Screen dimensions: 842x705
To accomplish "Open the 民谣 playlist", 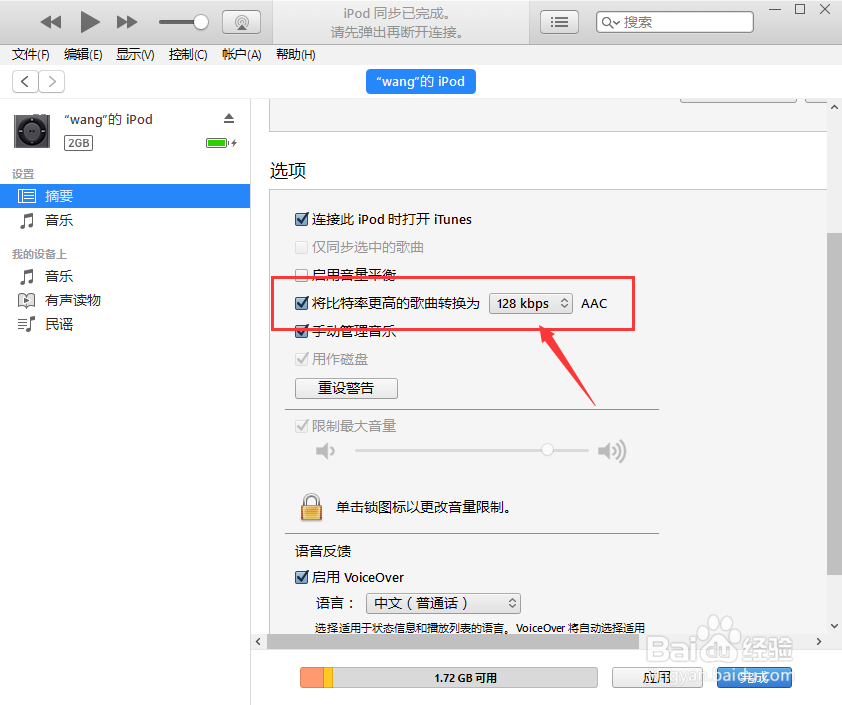I will 59,324.
